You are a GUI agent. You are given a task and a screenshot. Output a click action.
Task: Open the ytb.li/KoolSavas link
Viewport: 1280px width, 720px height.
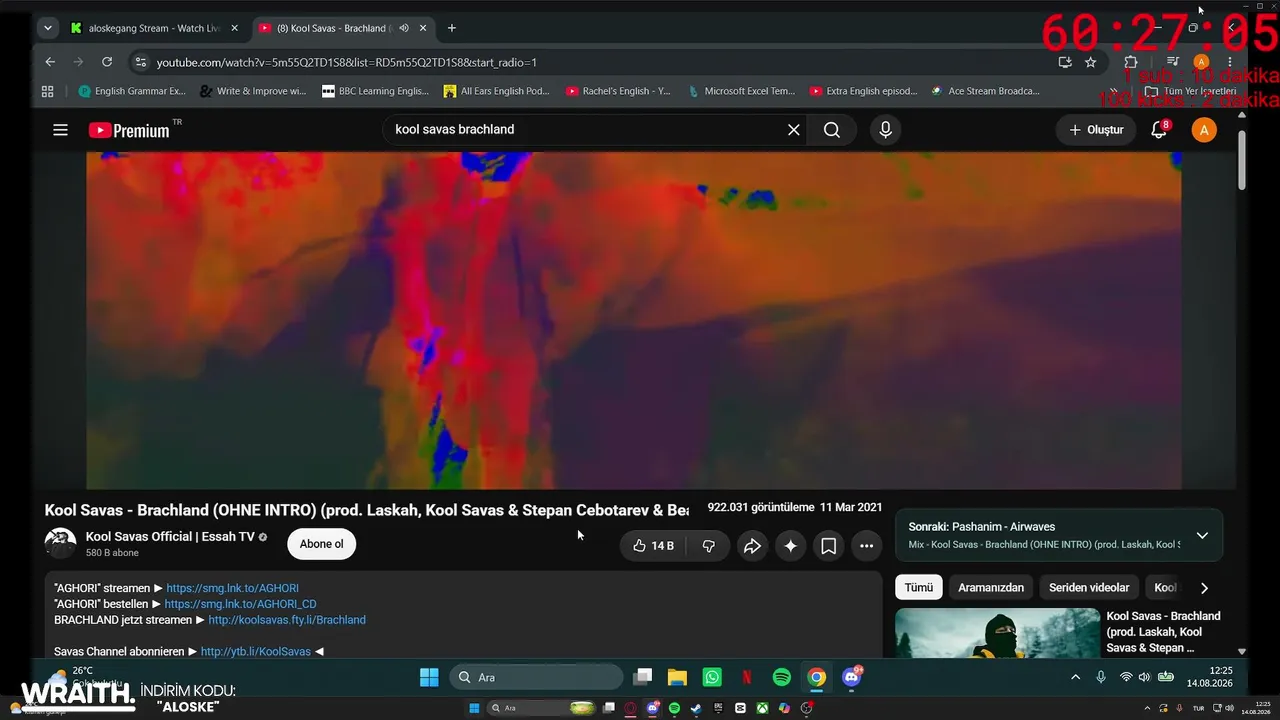point(256,652)
